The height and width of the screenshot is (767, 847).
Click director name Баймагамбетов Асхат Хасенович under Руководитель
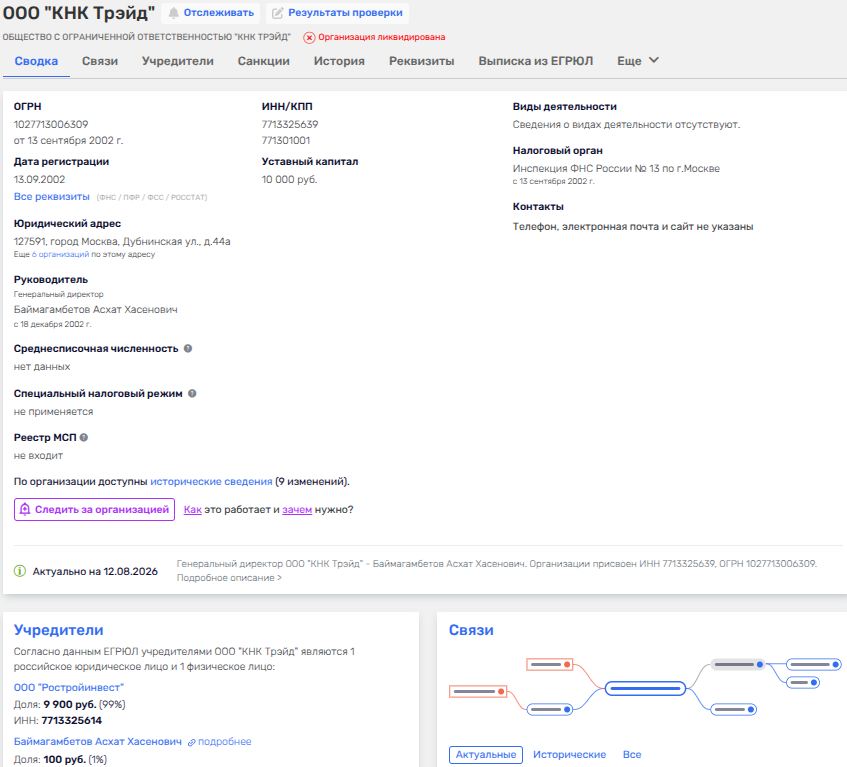coord(96,310)
